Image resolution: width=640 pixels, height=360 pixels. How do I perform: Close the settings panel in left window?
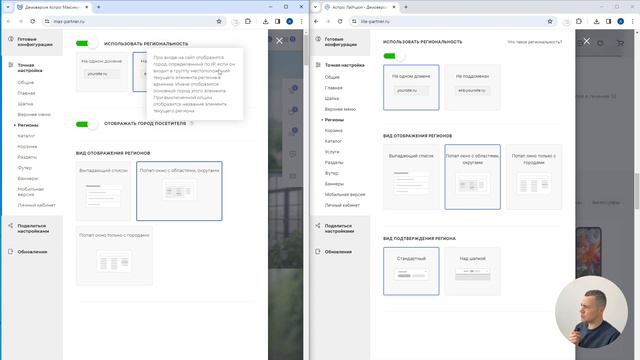(x=279, y=41)
